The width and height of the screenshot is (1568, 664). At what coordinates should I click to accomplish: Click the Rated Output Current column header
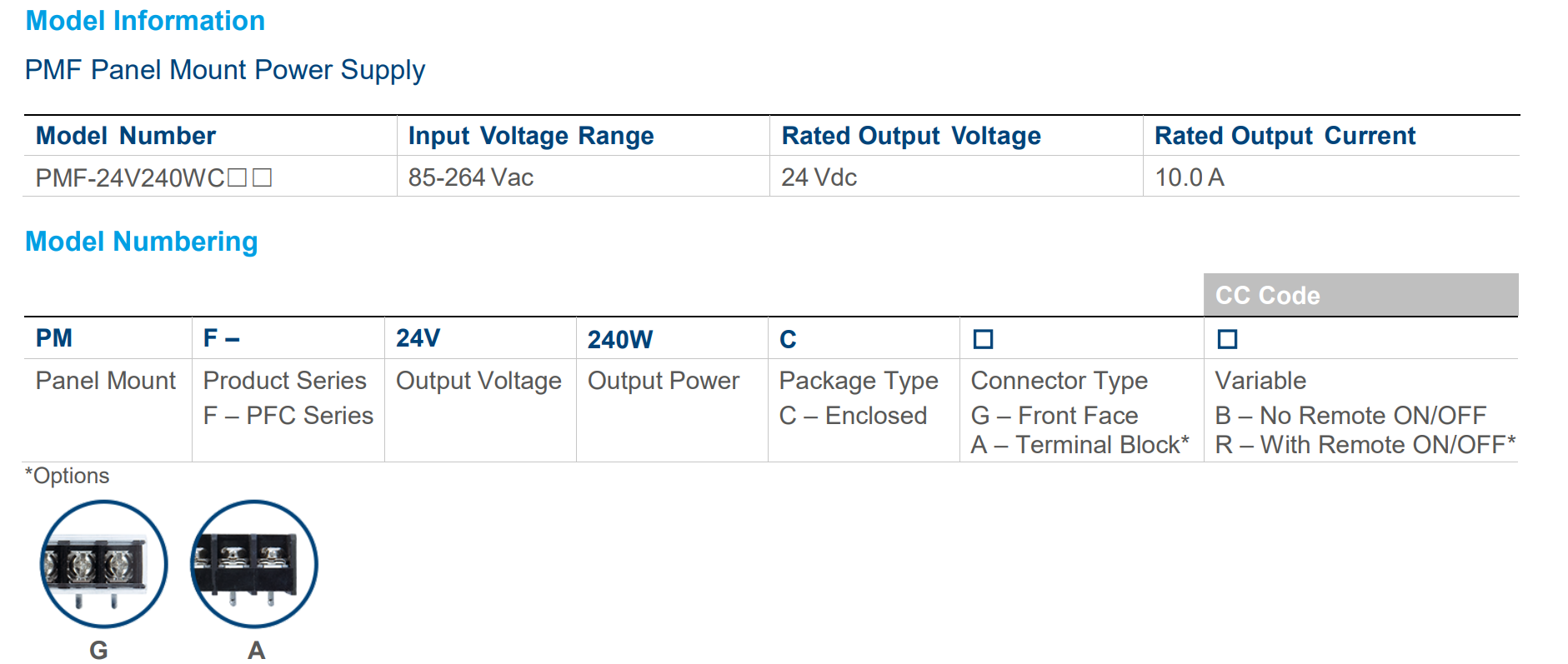coord(1285,136)
